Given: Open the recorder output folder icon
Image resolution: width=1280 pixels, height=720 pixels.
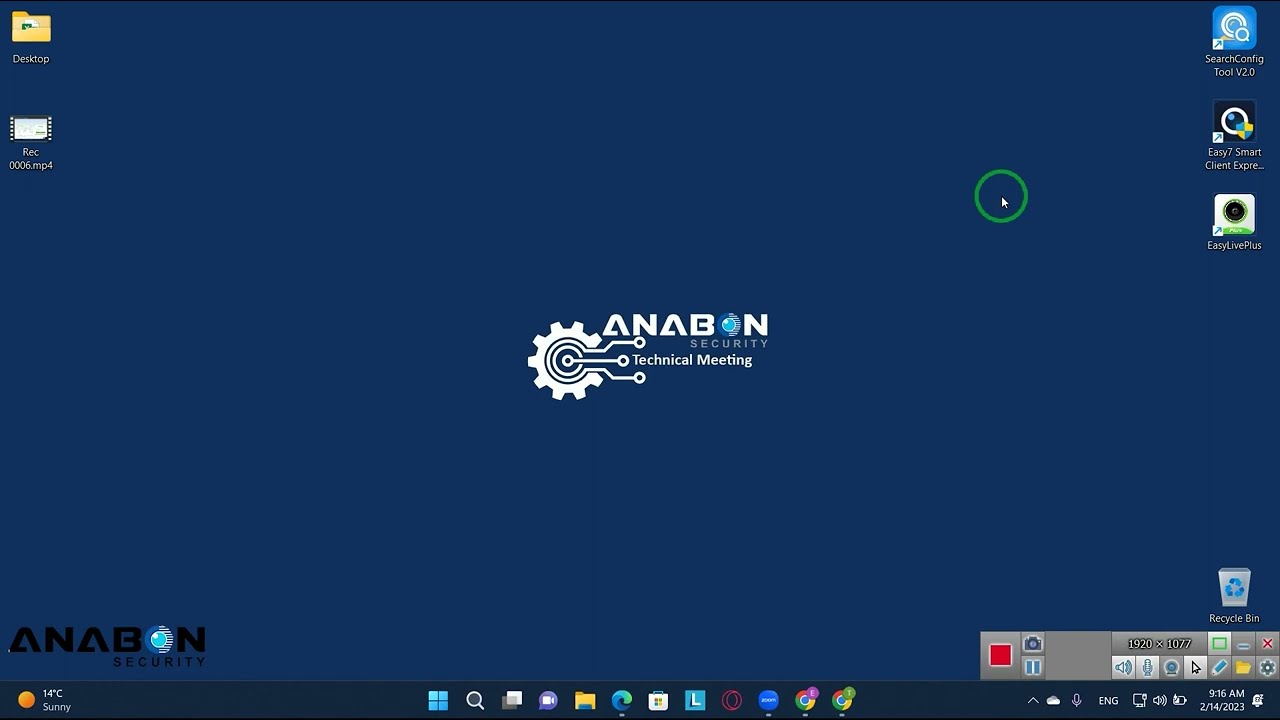Looking at the screenshot, I should coord(1243,668).
